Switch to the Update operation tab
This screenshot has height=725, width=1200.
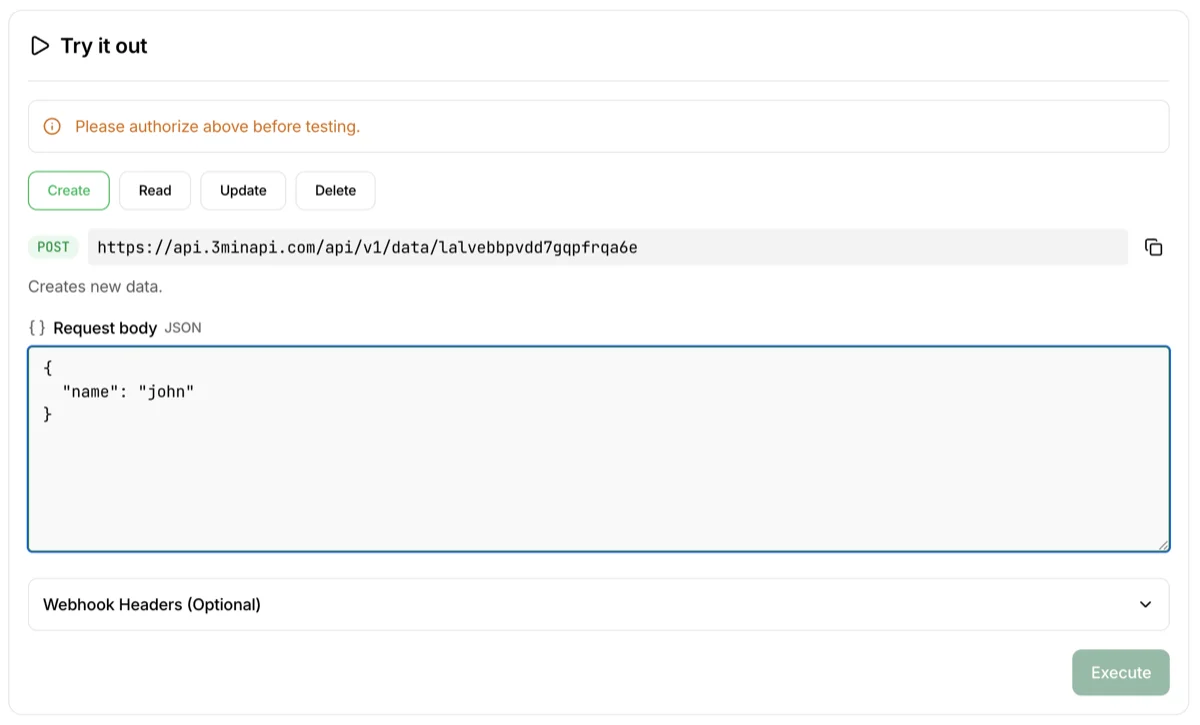(x=243, y=190)
